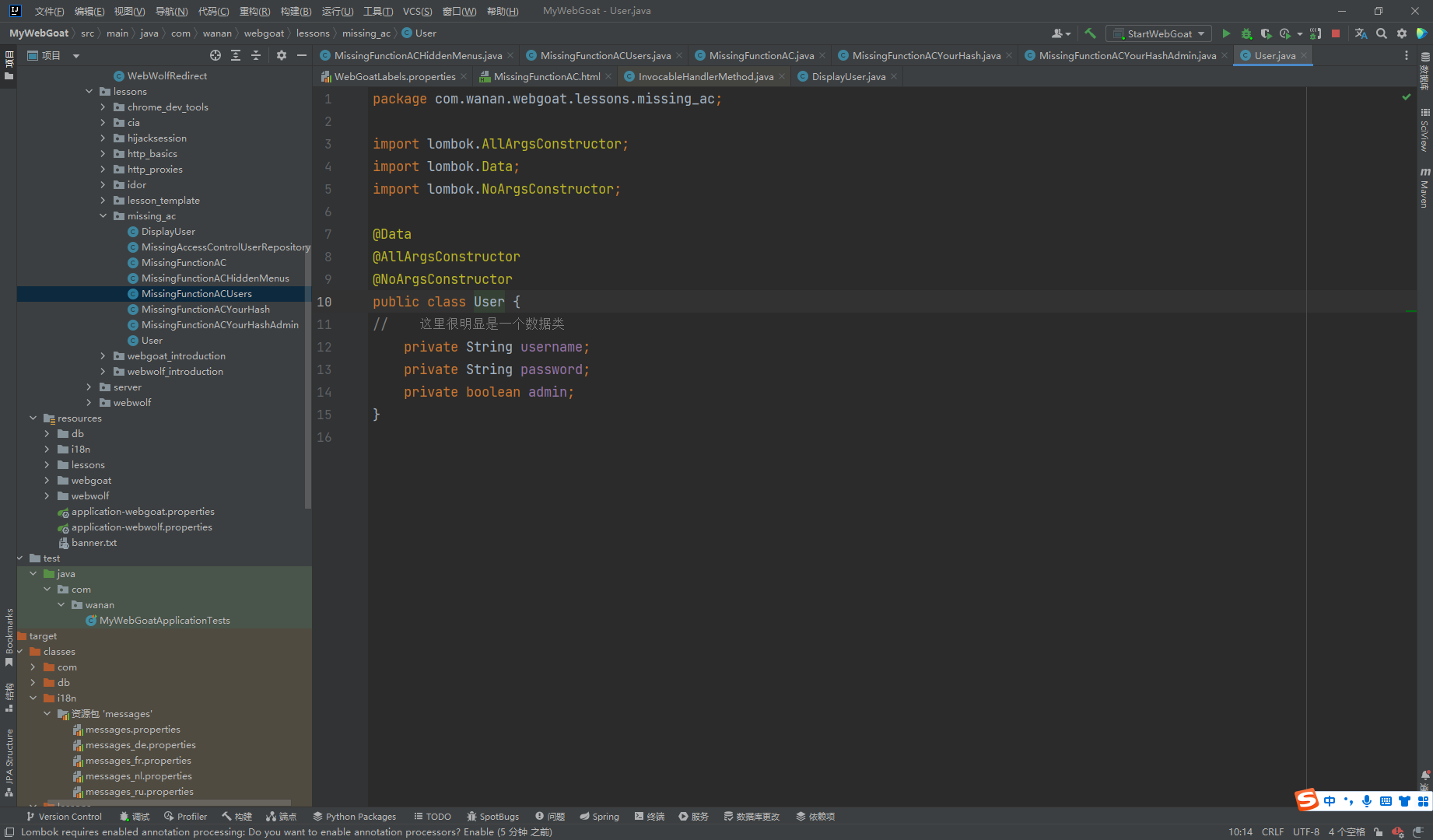
Task: Click CRLF line separator in status bar
Action: (x=1273, y=831)
